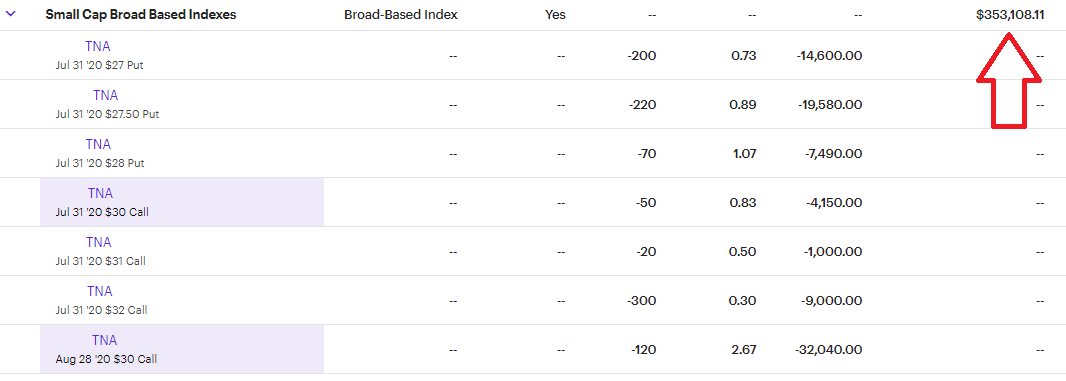Open TNA Jul 31 '20 $32 Call link
The image size is (1066, 381).
click(x=100, y=291)
